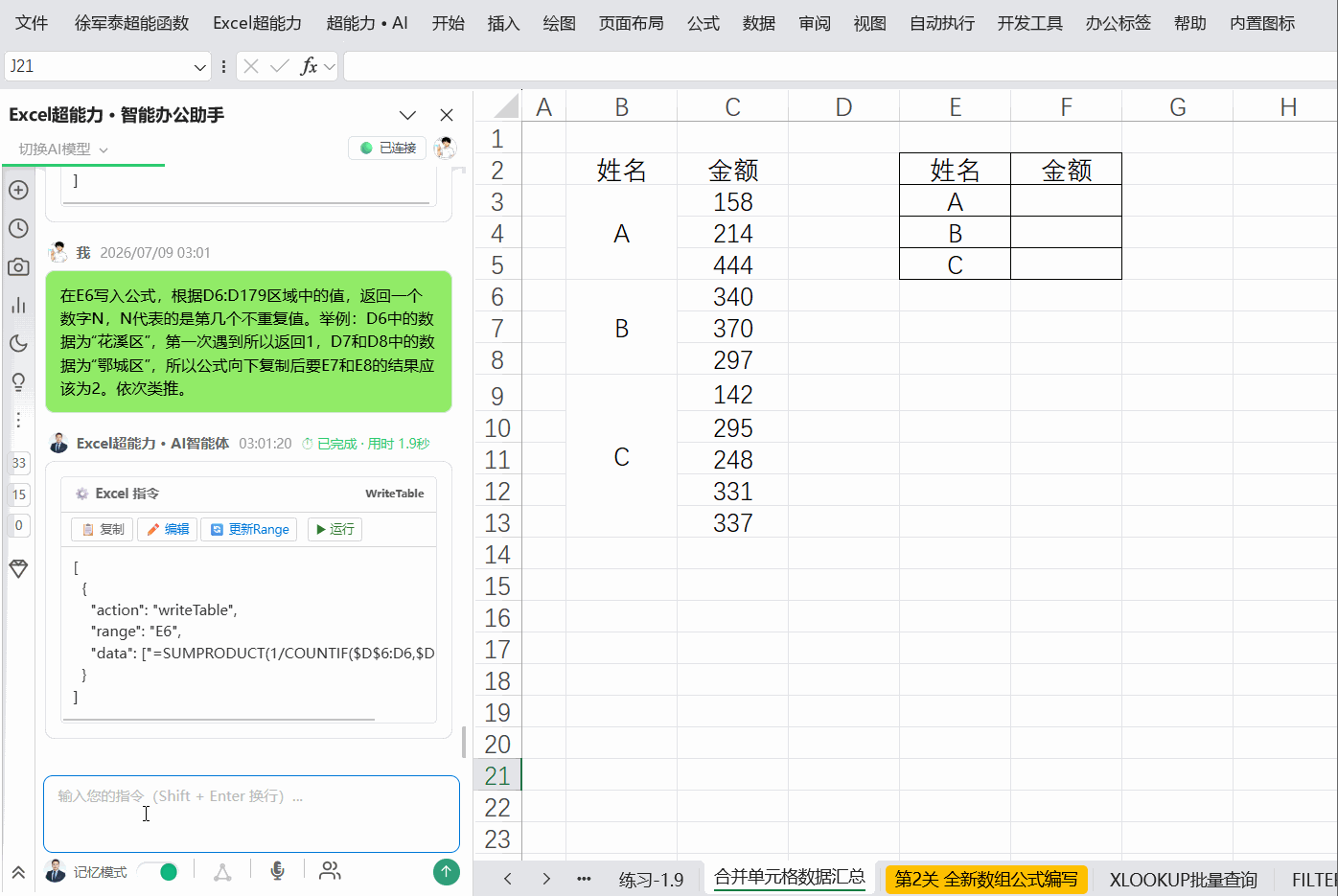This screenshot has height=896, width=1338.
Task: Expand the formula bar function dropdown arrow
Action: (x=330, y=67)
